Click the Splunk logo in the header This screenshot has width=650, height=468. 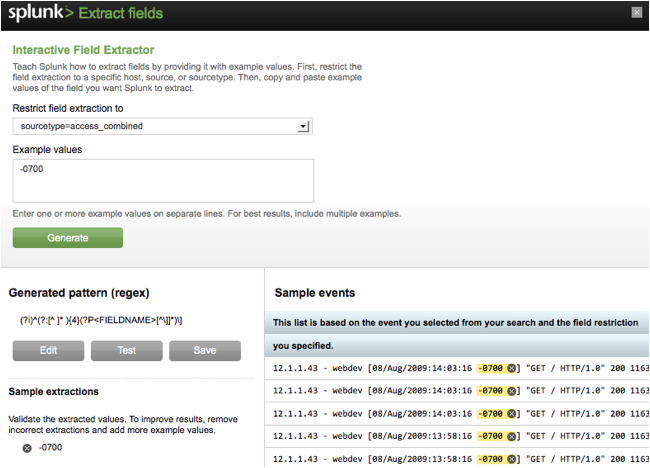[40, 12]
